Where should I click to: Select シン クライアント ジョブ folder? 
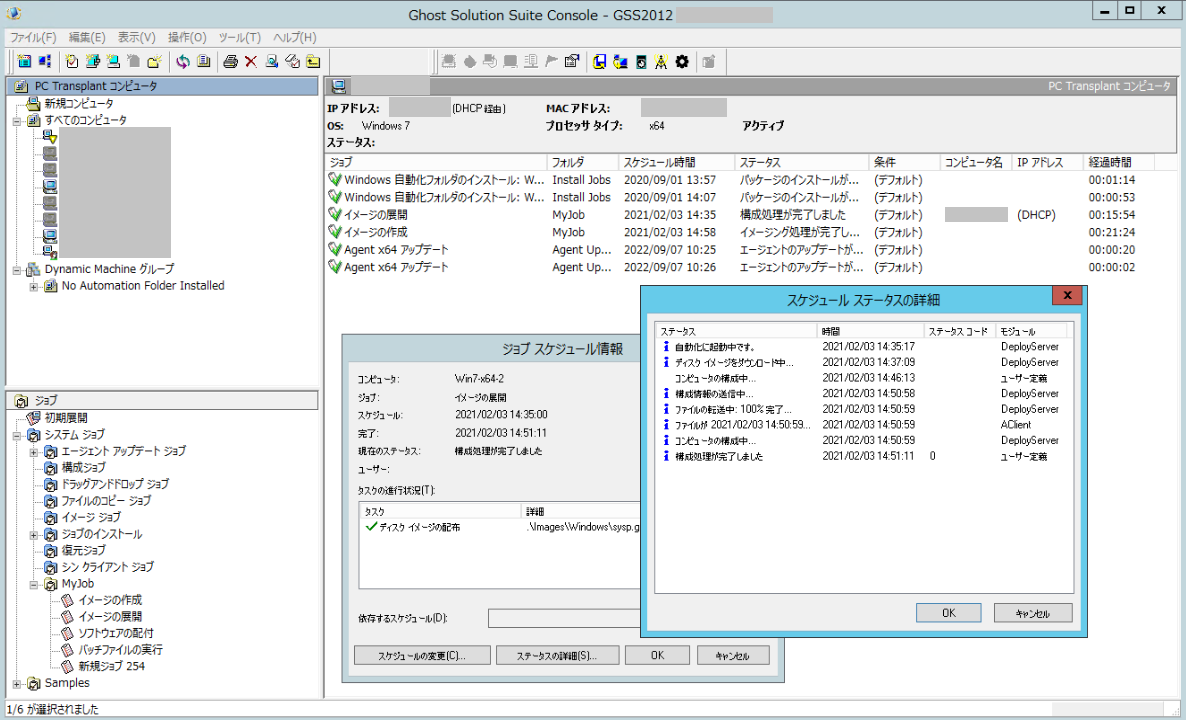[x=107, y=567]
